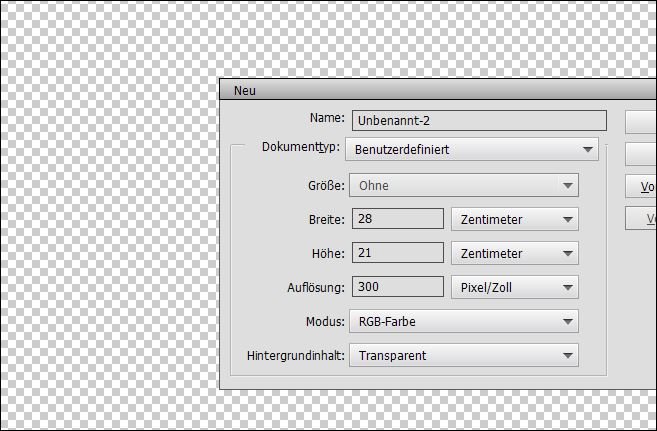Click the cut-off button beside the Breite row

[642, 219]
